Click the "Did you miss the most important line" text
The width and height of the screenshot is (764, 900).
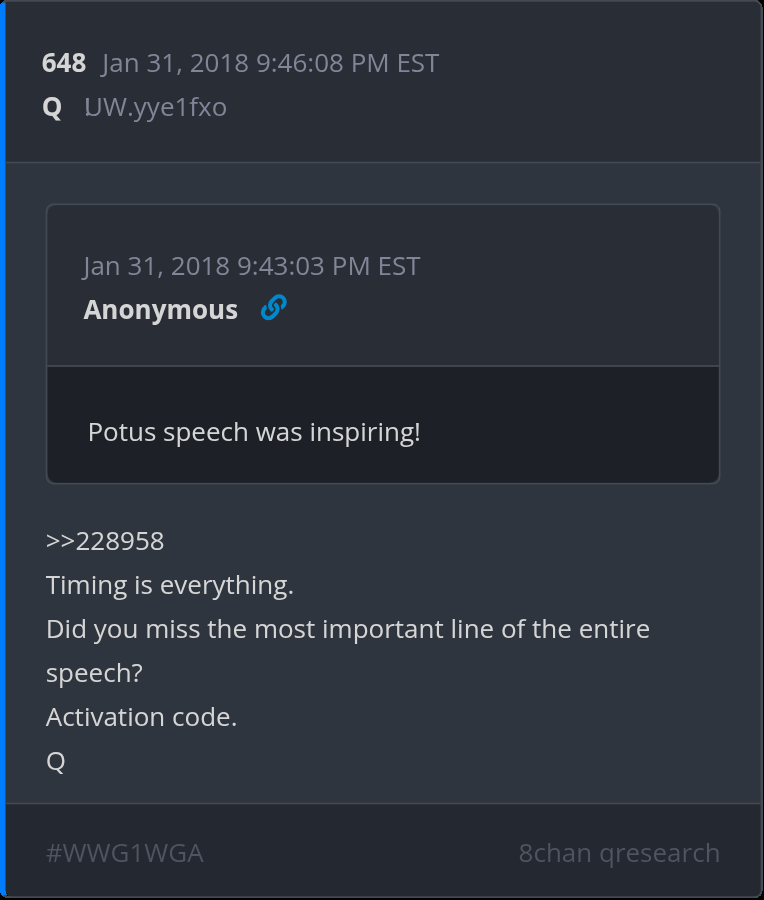coord(348,629)
